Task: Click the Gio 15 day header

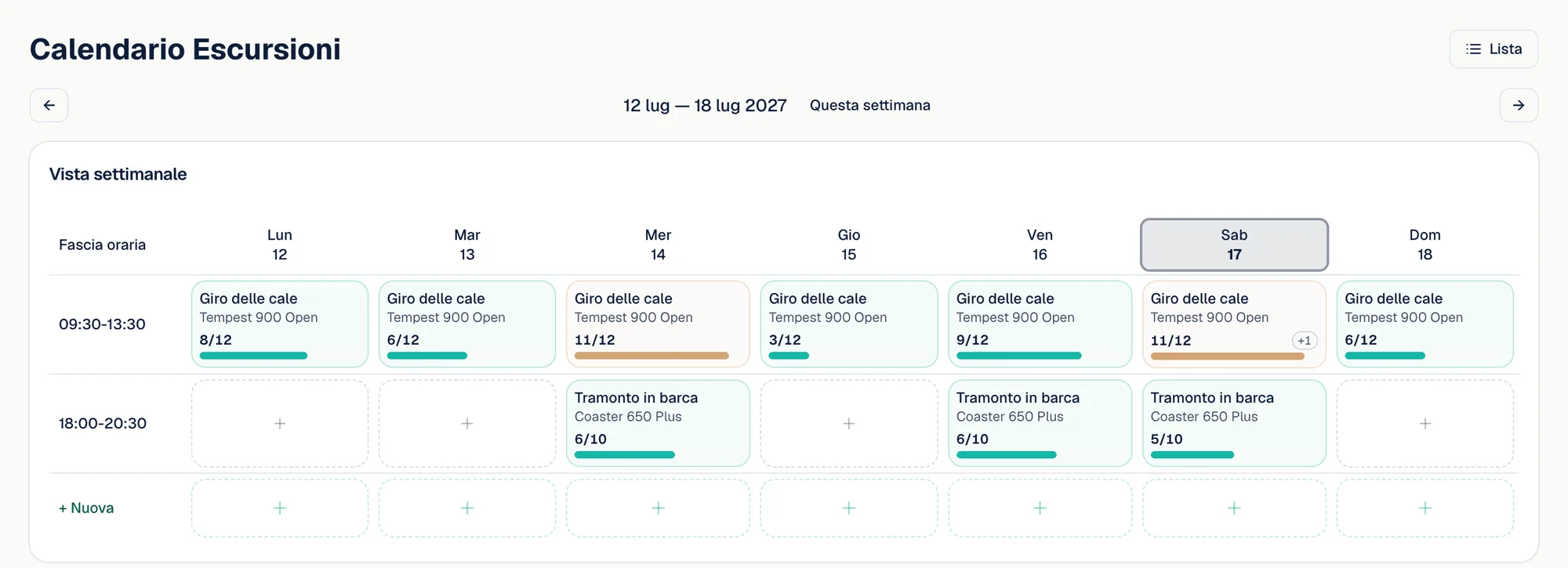Action: click(849, 244)
